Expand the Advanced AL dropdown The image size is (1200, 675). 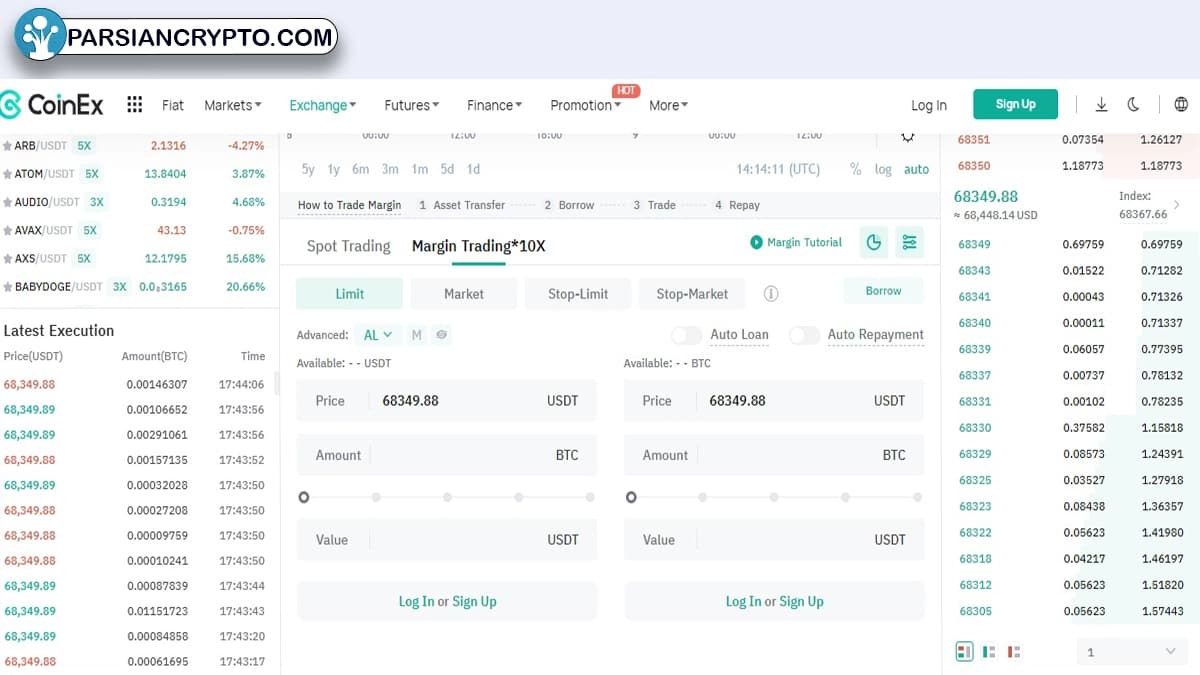378,335
